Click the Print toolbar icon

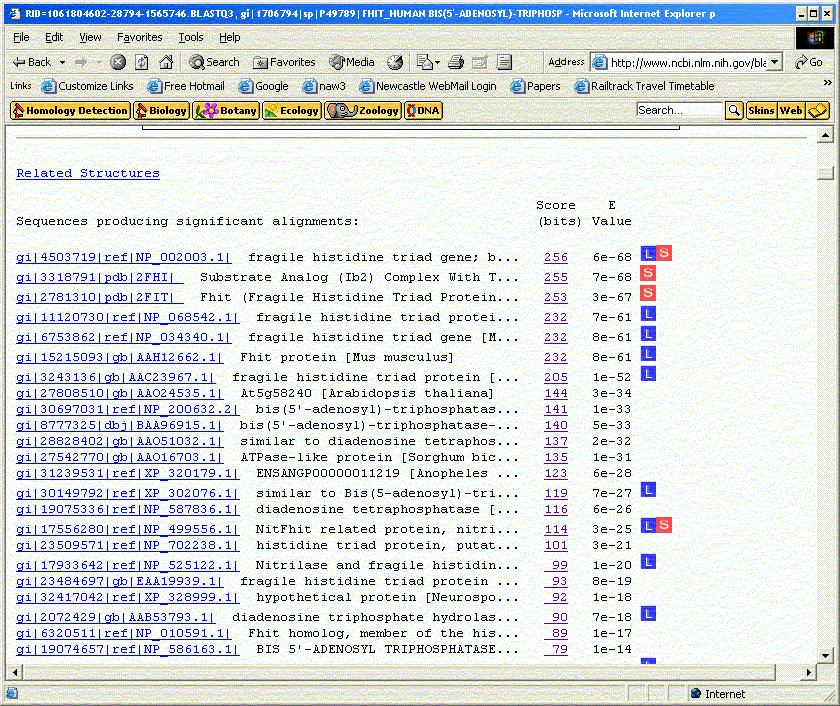[456, 62]
